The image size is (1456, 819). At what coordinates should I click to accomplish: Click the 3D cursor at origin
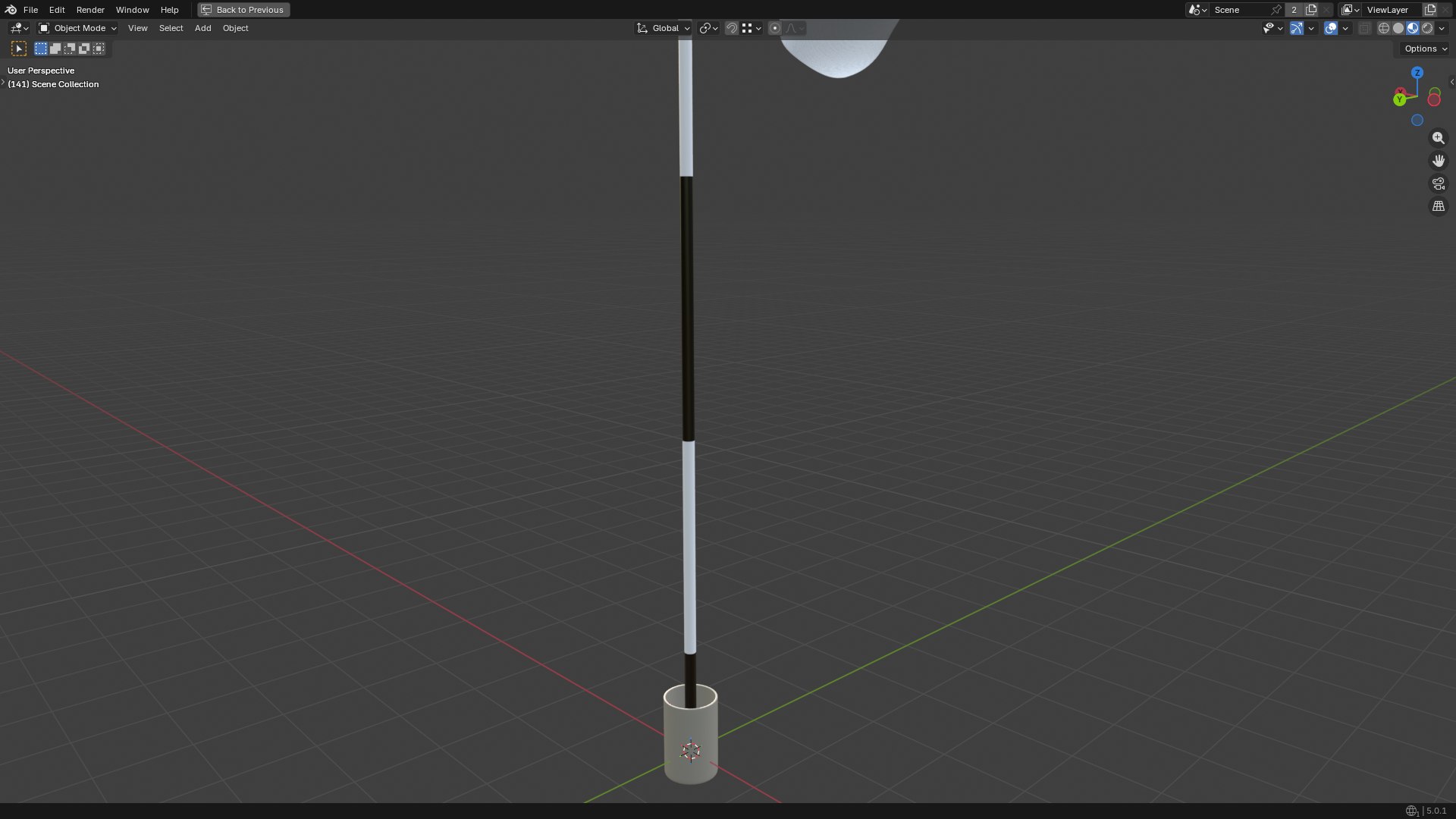[x=691, y=751]
